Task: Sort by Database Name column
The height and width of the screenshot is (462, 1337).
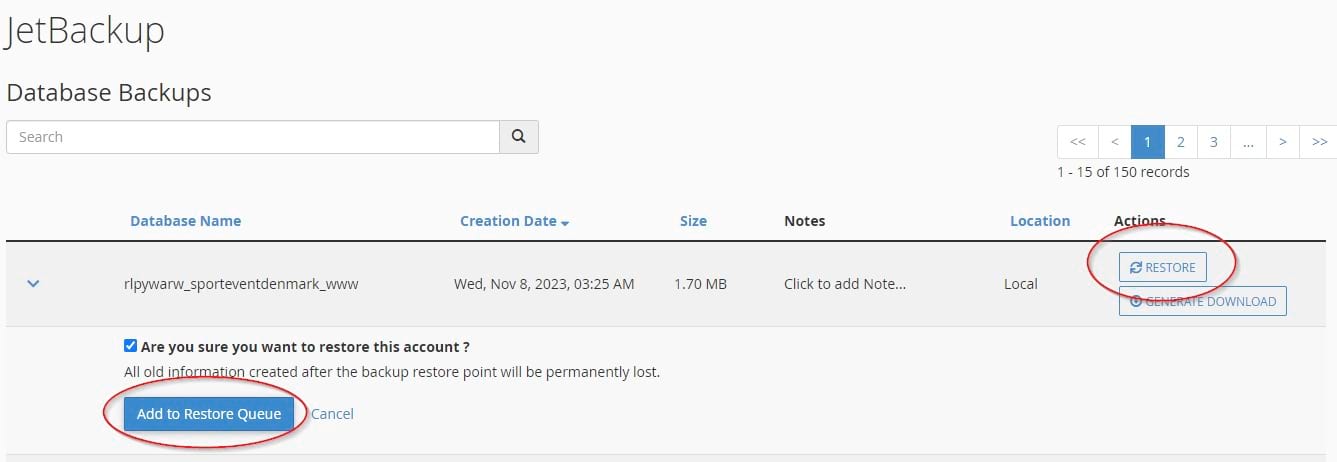Action: [185, 221]
